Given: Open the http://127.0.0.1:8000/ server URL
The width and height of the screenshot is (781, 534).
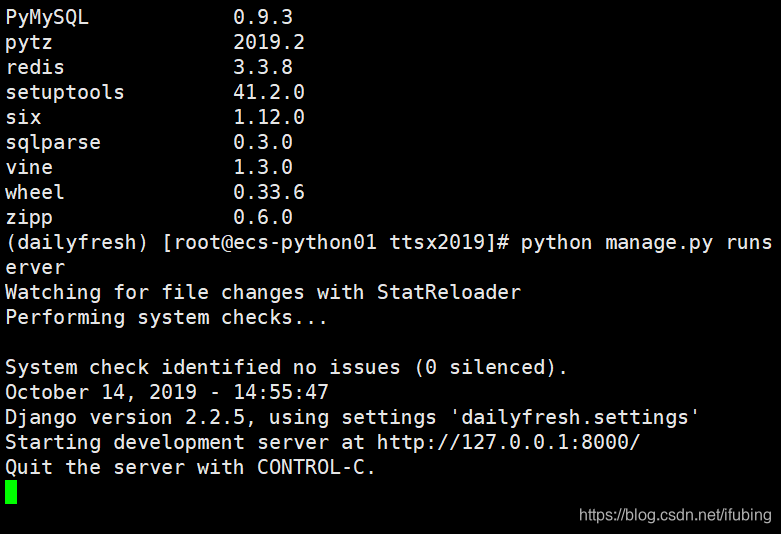Looking at the screenshot, I should click(x=508, y=442).
